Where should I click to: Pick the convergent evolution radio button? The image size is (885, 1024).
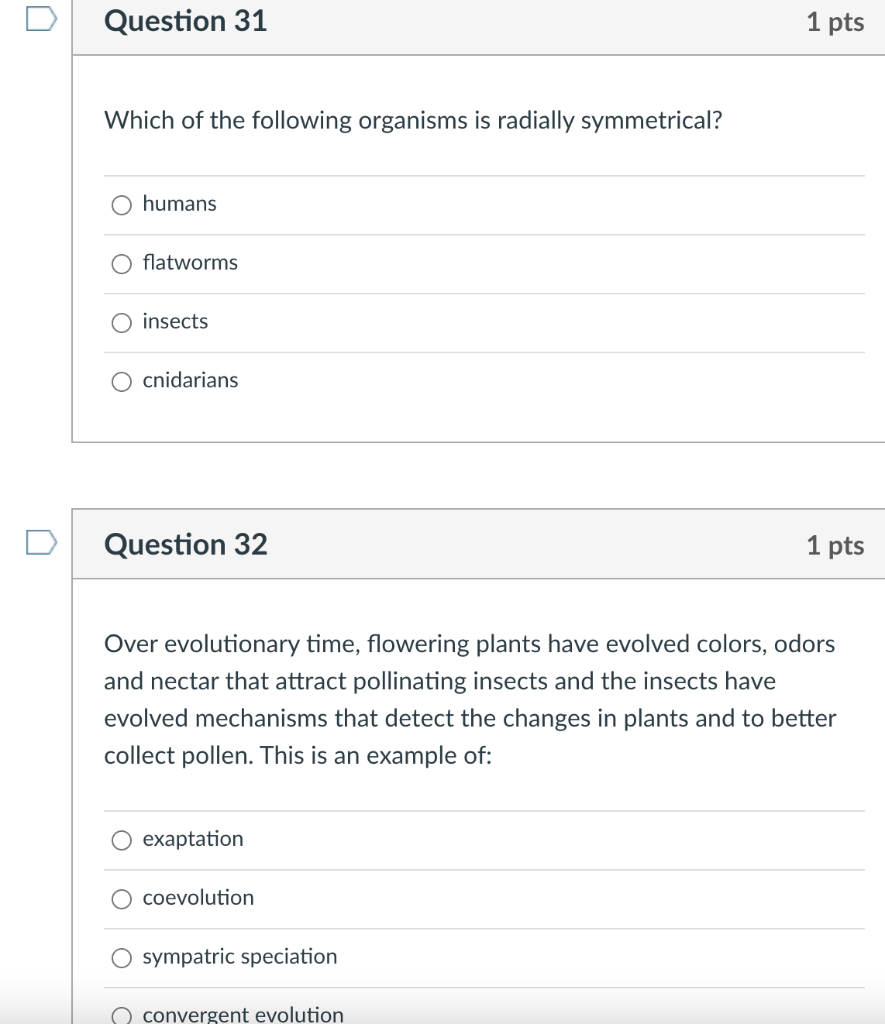(x=122, y=1016)
